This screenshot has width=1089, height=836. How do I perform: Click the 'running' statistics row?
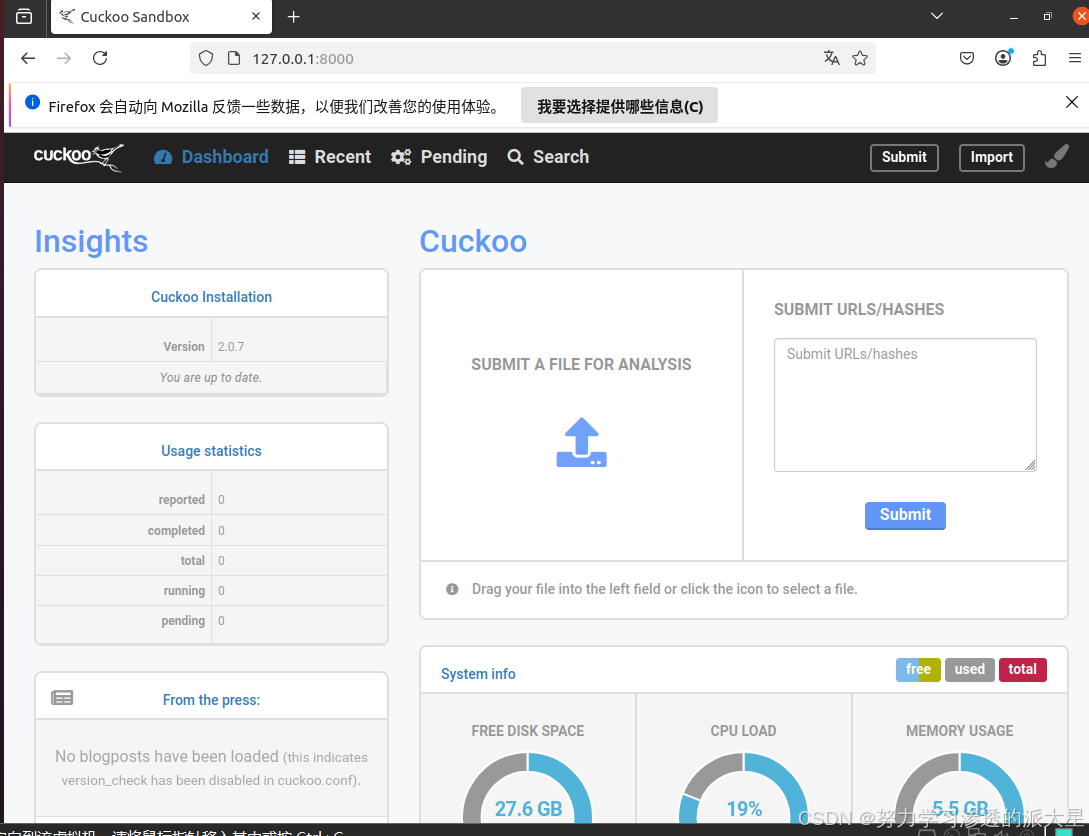(x=211, y=591)
